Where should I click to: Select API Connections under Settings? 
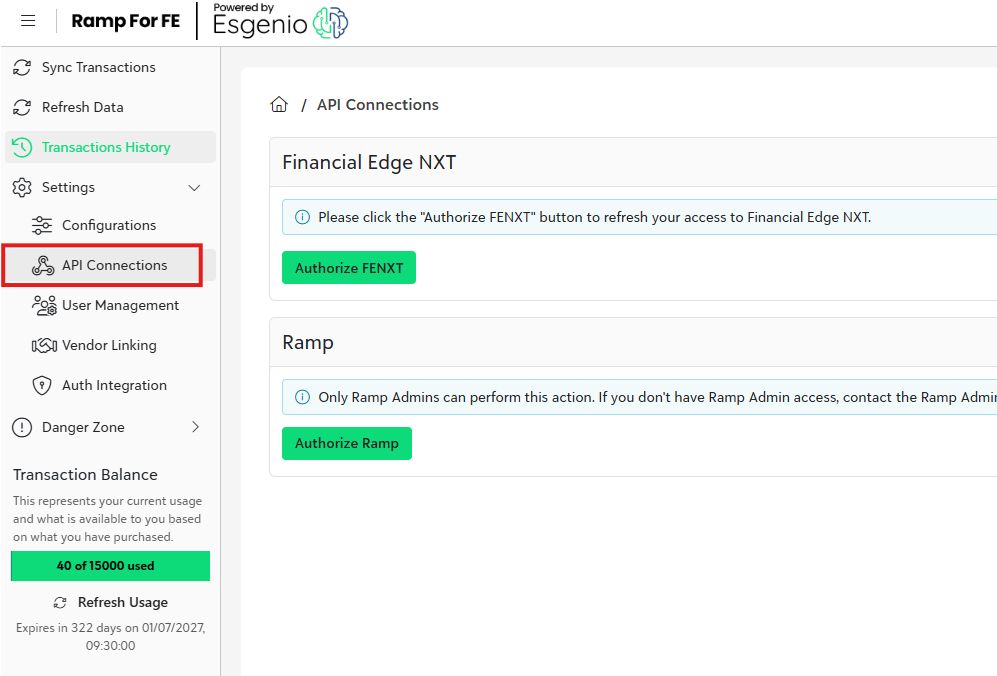(111, 265)
